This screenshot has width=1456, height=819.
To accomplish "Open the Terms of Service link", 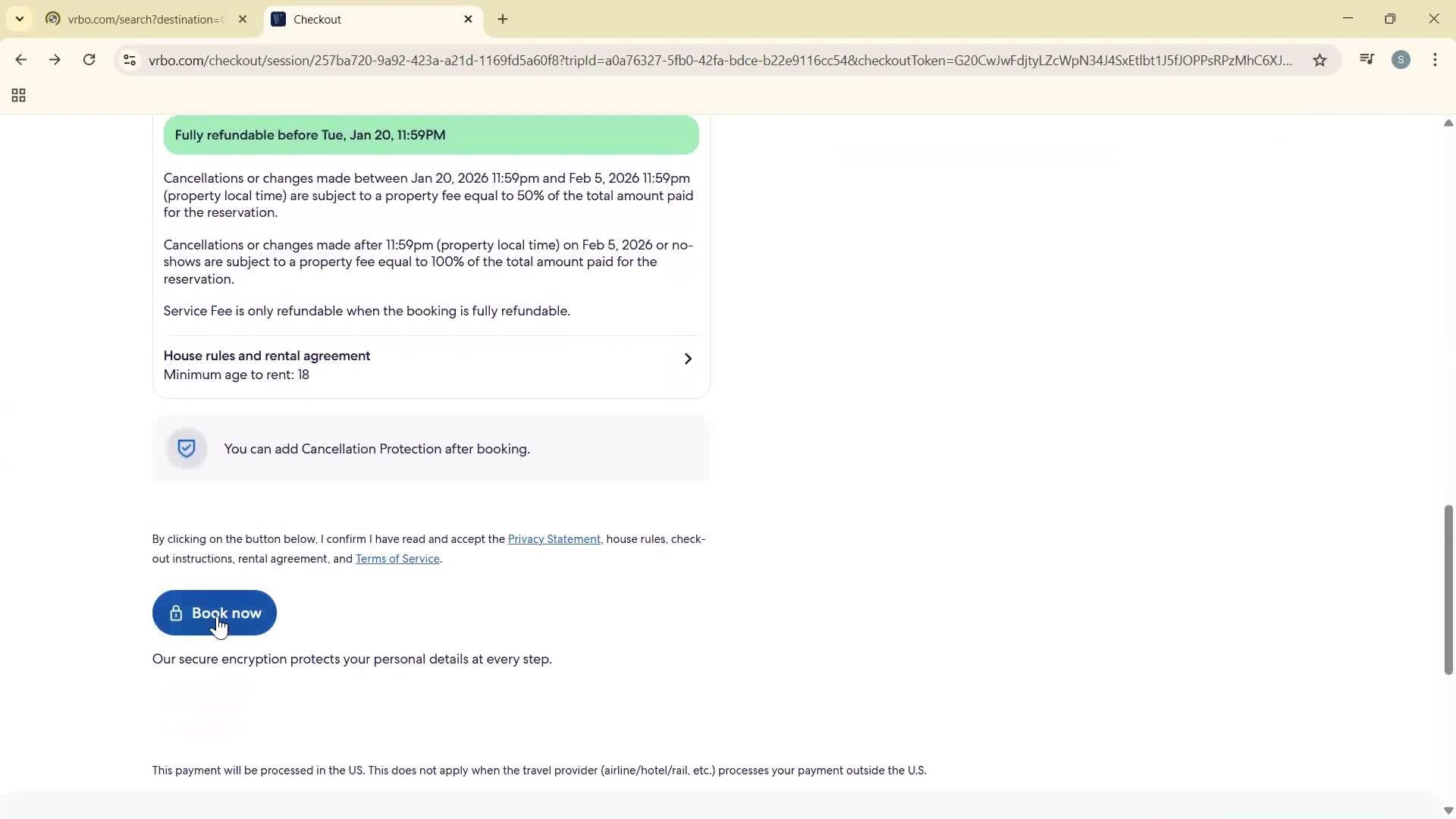I will pos(397,559).
